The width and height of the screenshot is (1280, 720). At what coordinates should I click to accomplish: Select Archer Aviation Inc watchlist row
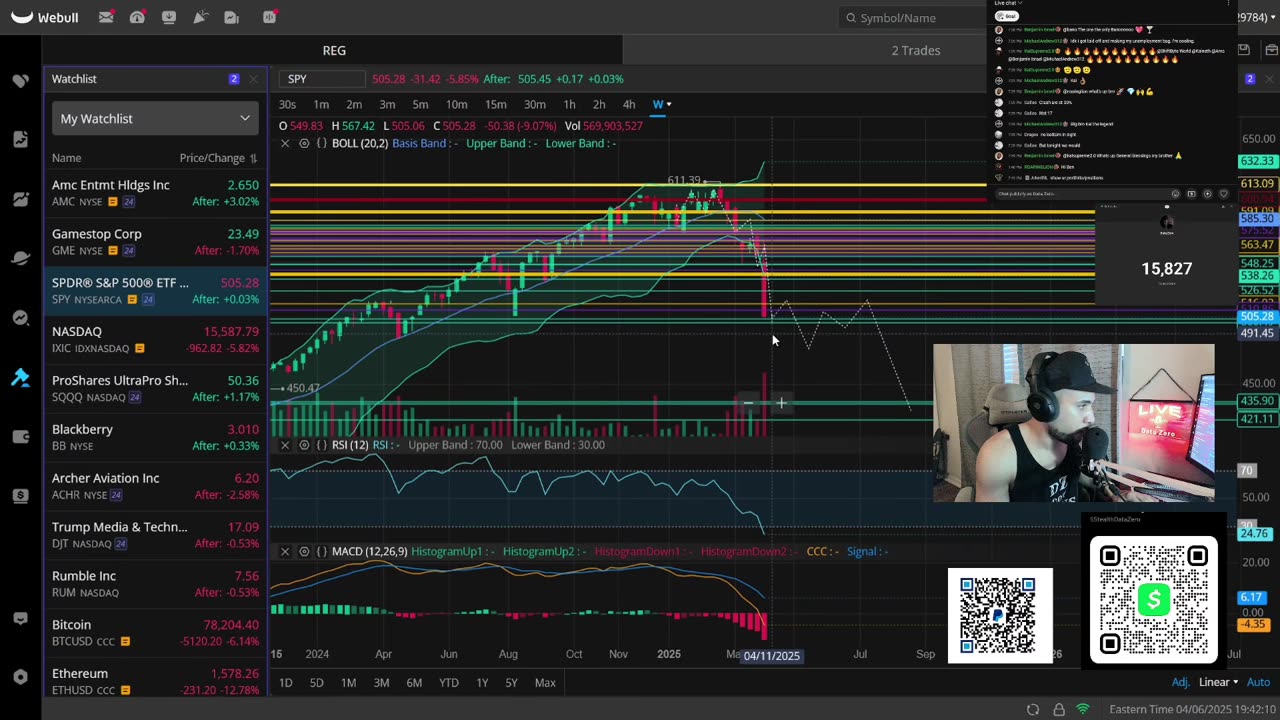click(x=155, y=485)
